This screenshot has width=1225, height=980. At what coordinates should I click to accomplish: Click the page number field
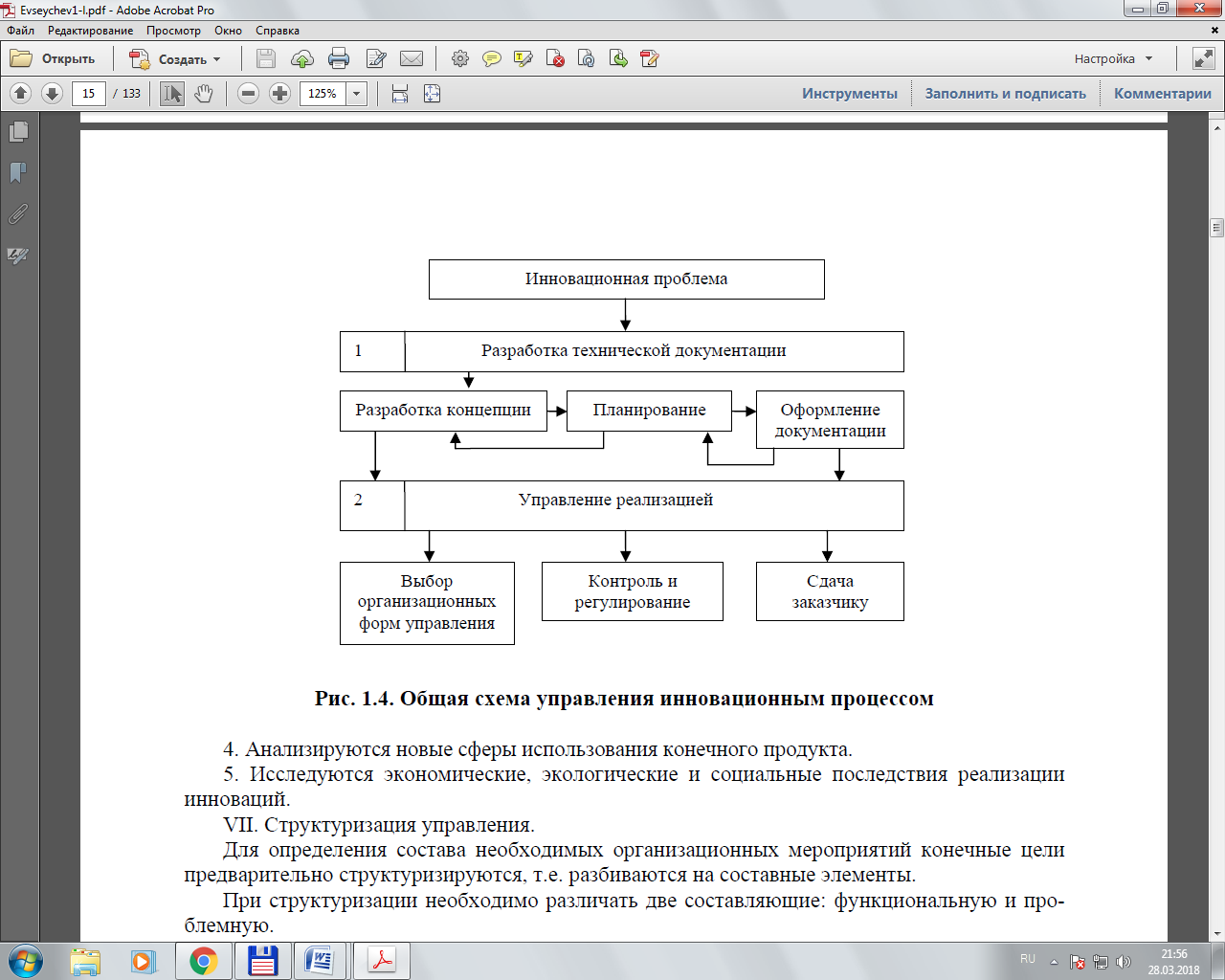tap(89, 94)
